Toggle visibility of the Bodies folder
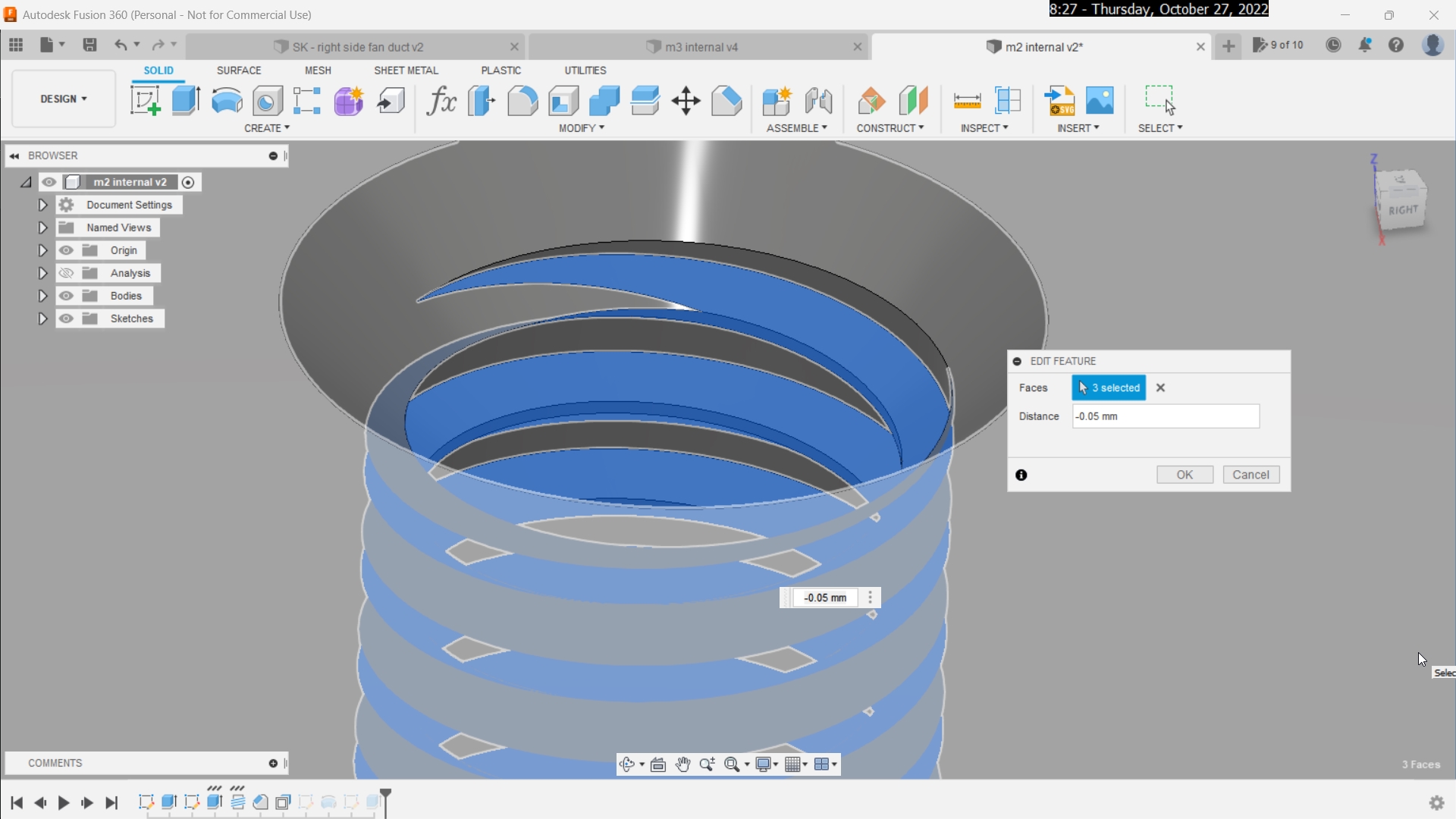 pos(67,295)
